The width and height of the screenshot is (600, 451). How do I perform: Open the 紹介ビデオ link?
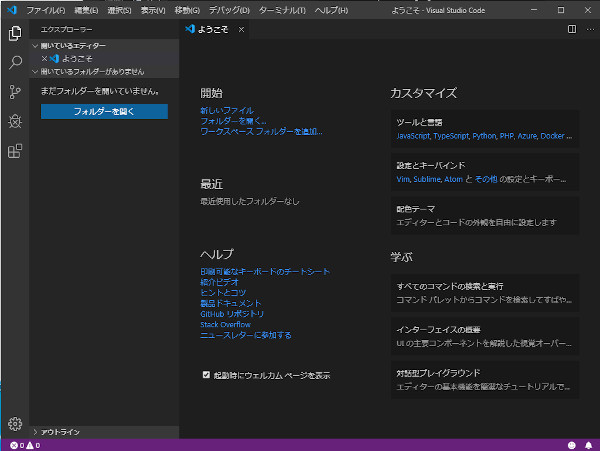pyautogui.click(x=219, y=282)
